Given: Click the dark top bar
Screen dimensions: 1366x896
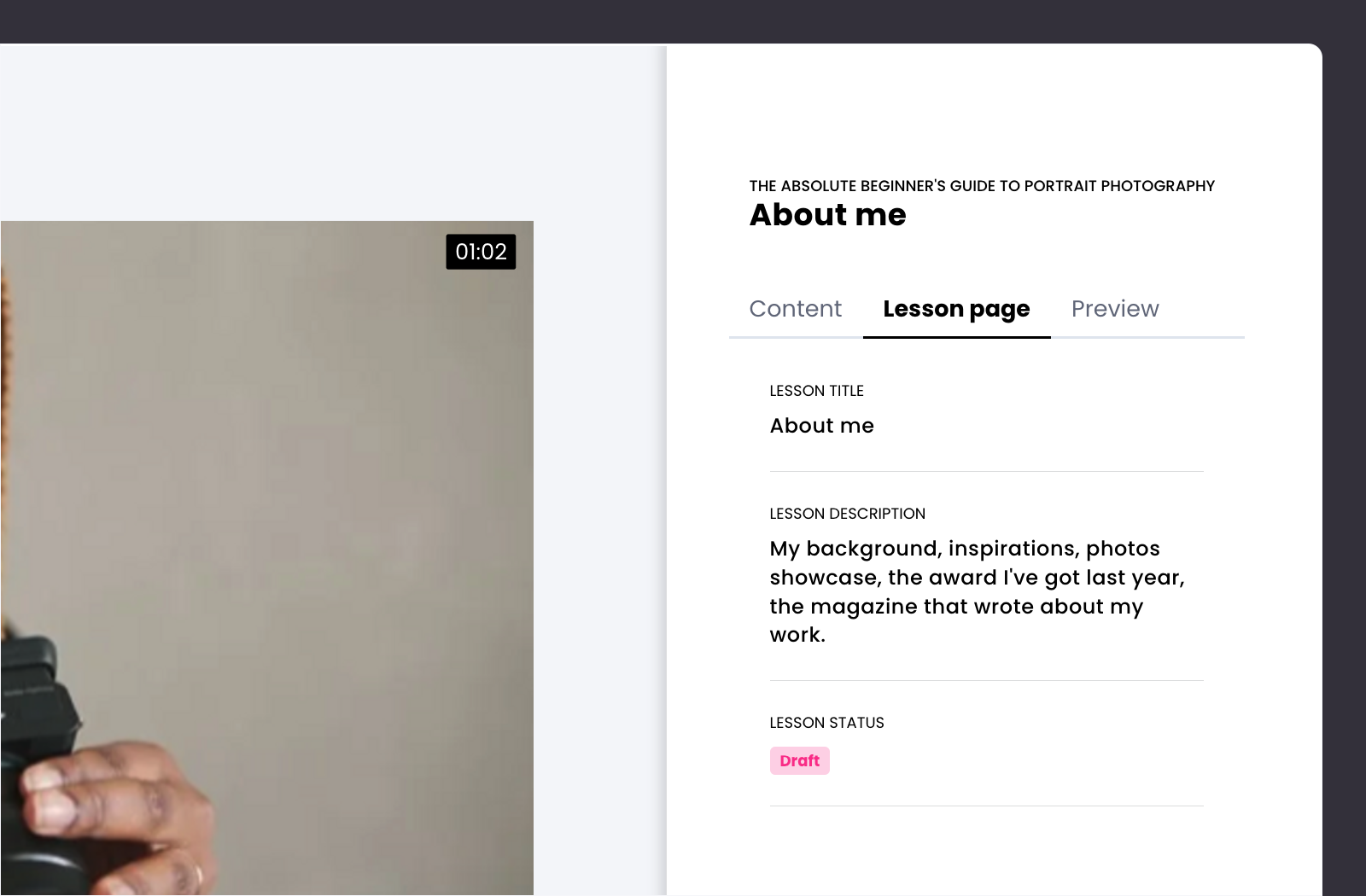Looking at the screenshot, I should pyautogui.click(x=683, y=20).
